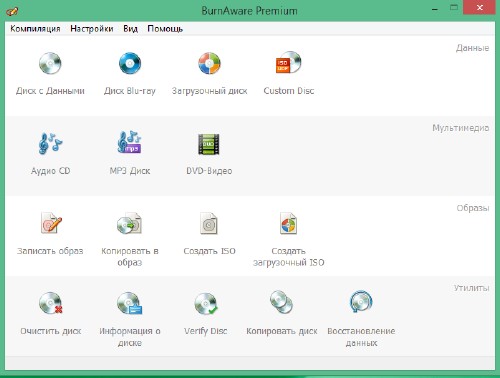The width and height of the screenshot is (500, 378).
Task: Open the MP3 Диск icon
Action: click(x=130, y=142)
